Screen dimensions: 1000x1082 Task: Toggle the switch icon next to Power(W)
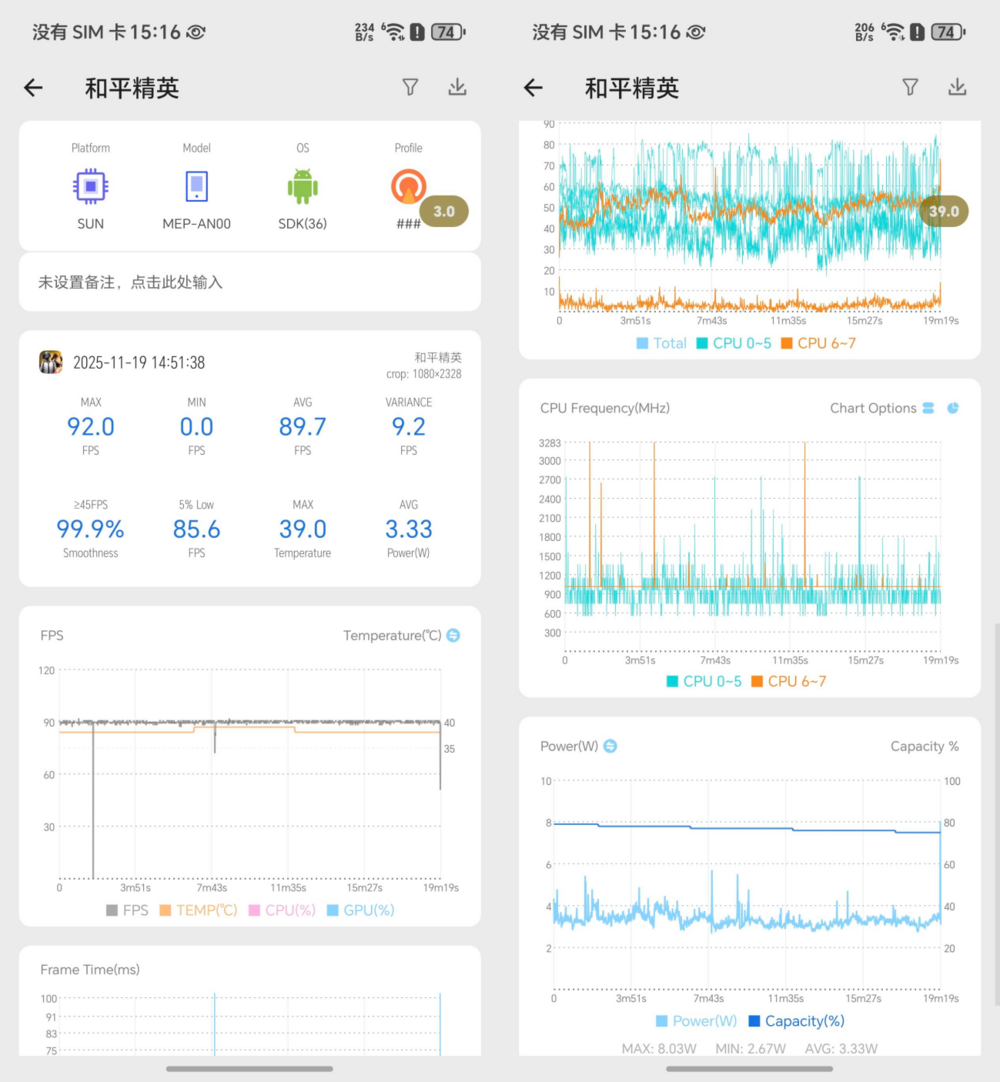click(610, 746)
